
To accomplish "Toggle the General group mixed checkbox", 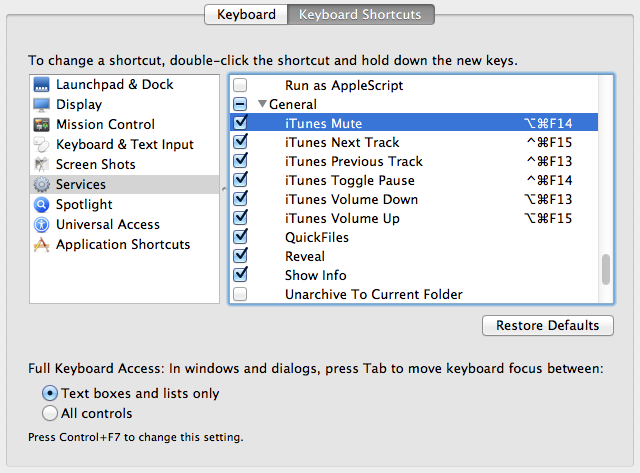I will 240,104.
